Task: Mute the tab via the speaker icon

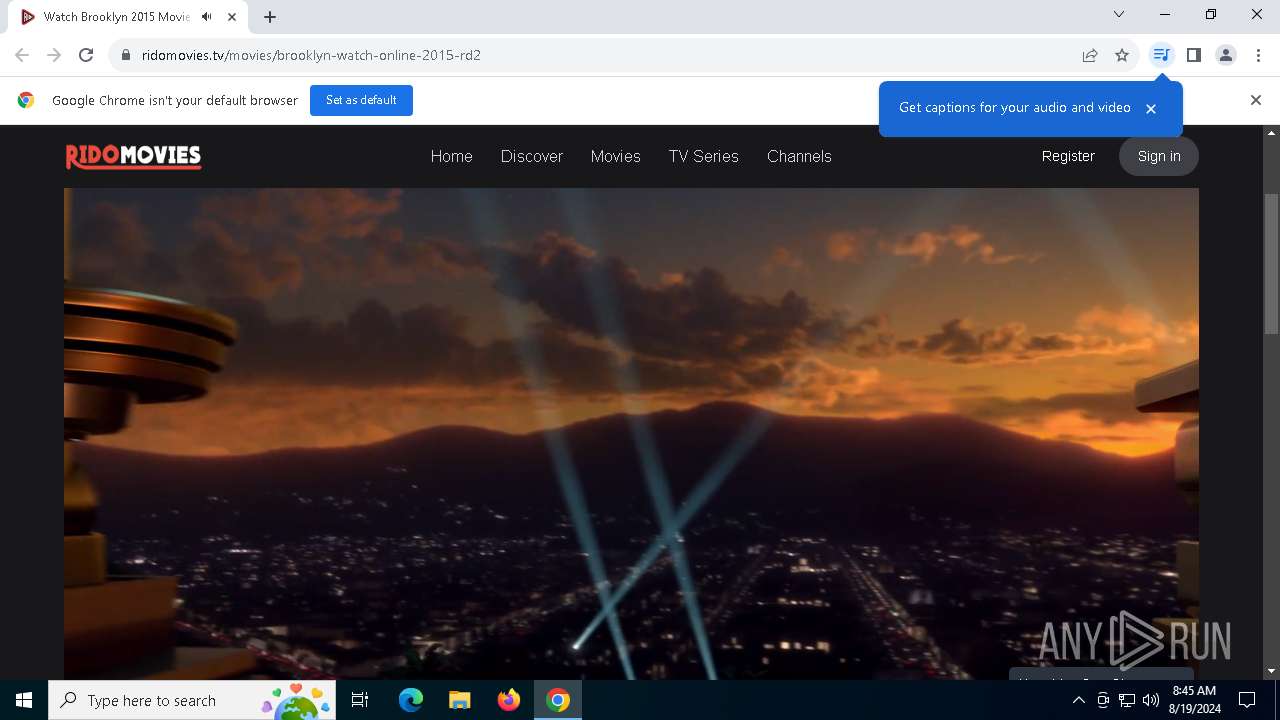Action: click(x=207, y=17)
